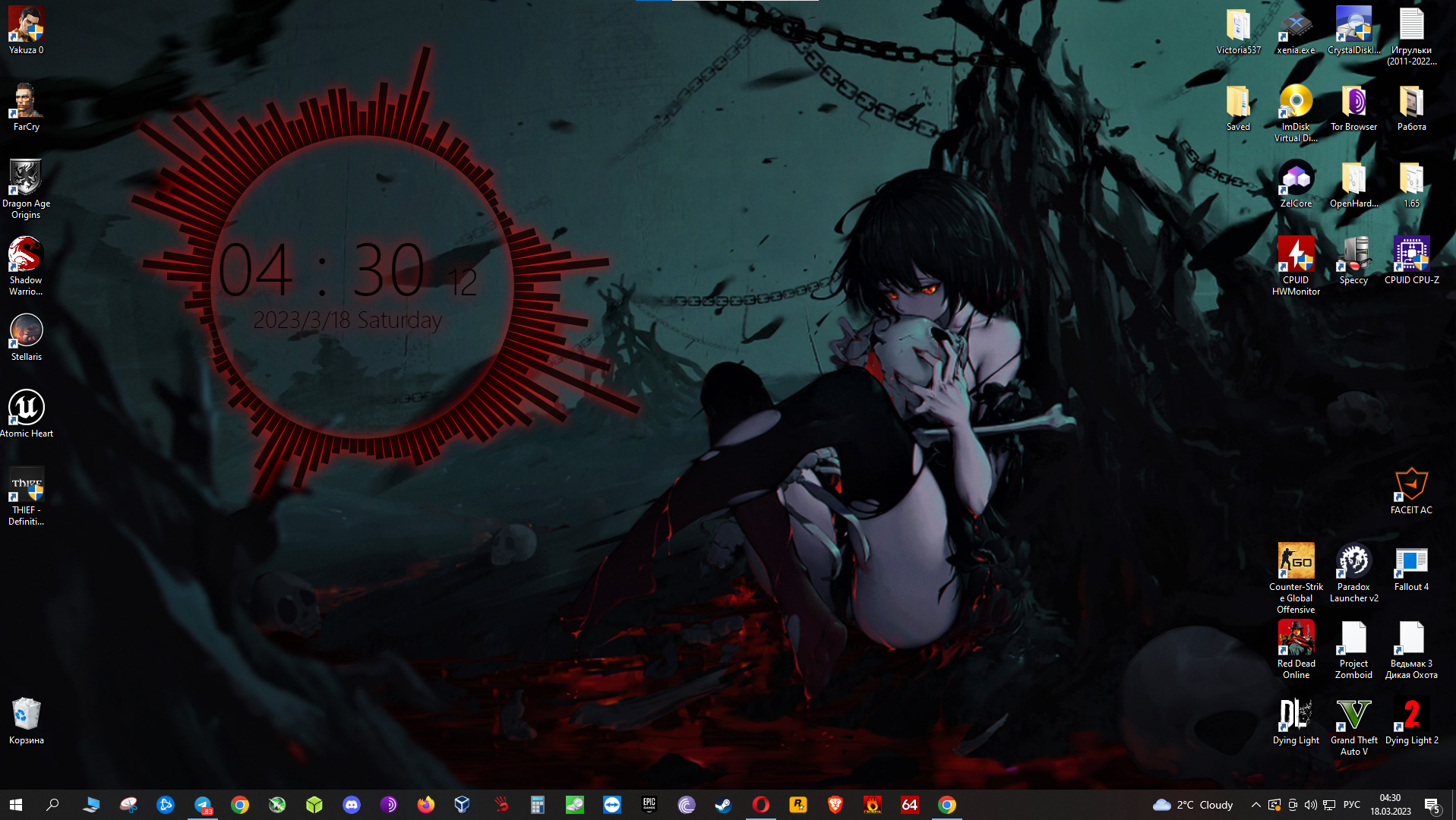
Task: Open the last Chrome taskbar icon
Action: [x=947, y=805]
